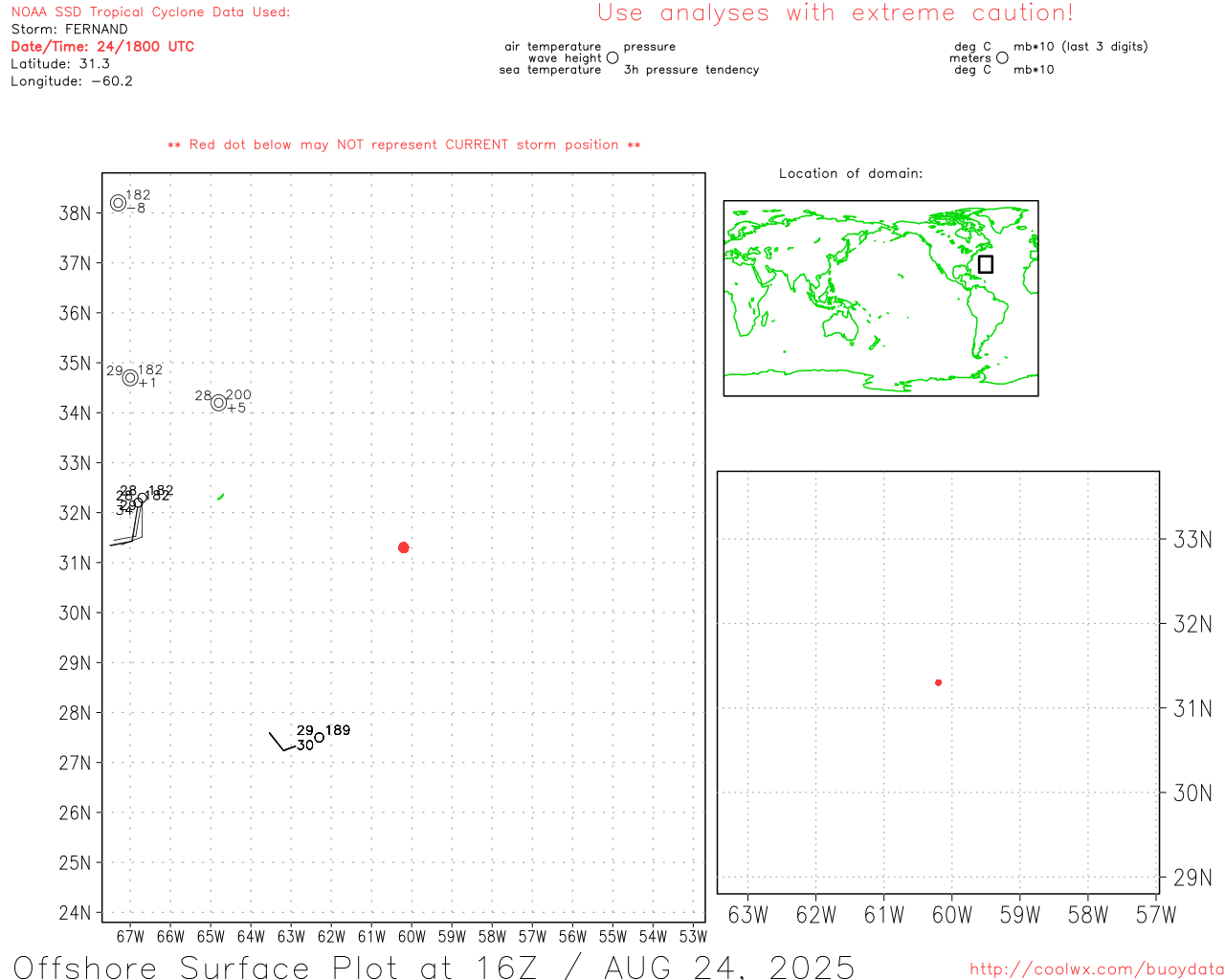Viewport: 1225px width, 980px height.
Task: Select the station circle with 200 and +5
Action: click(218, 403)
